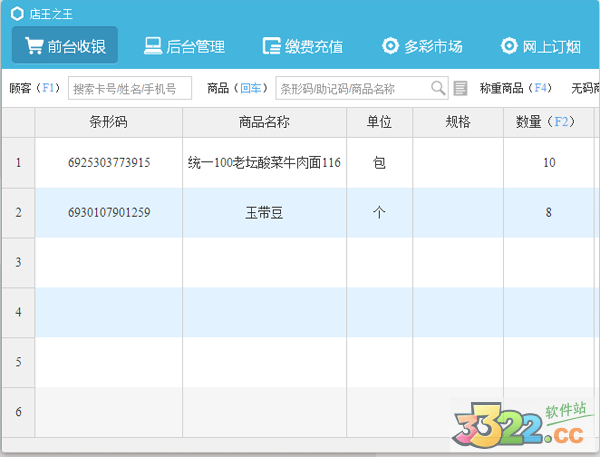The image size is (600, 457).
Task: Select barcode 6925303773915 cell
Action: click(x=109, y=163)
